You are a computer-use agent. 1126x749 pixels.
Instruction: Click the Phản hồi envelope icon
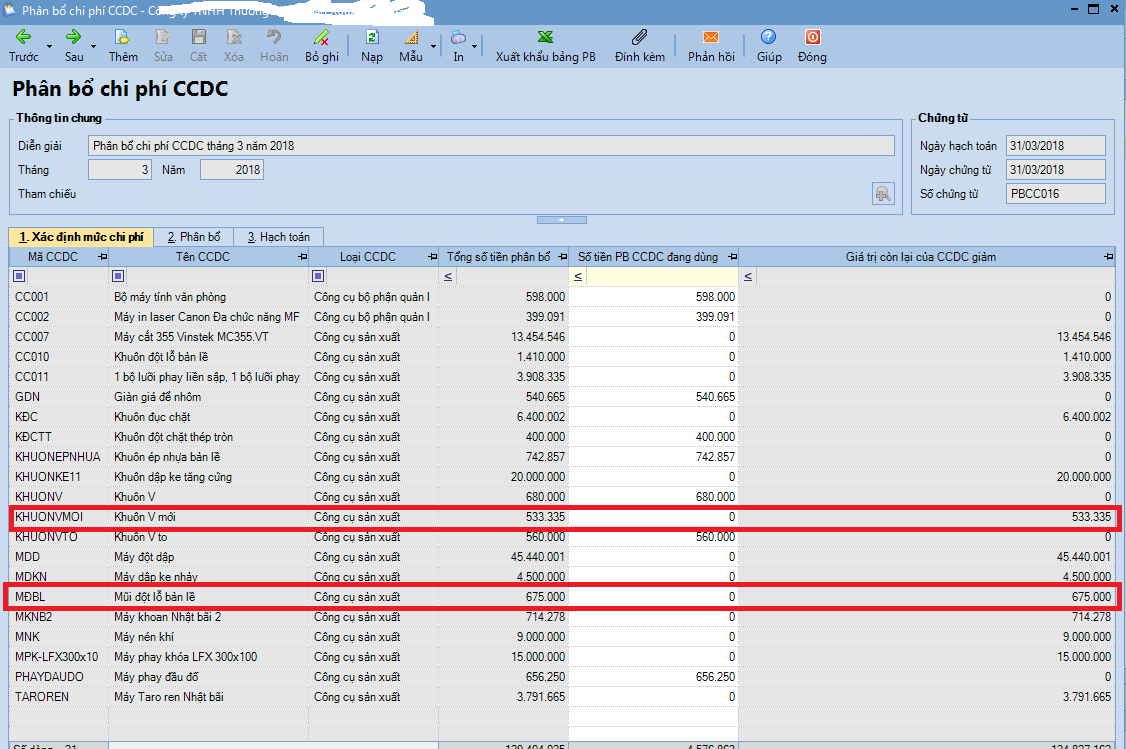pos(711,37)
